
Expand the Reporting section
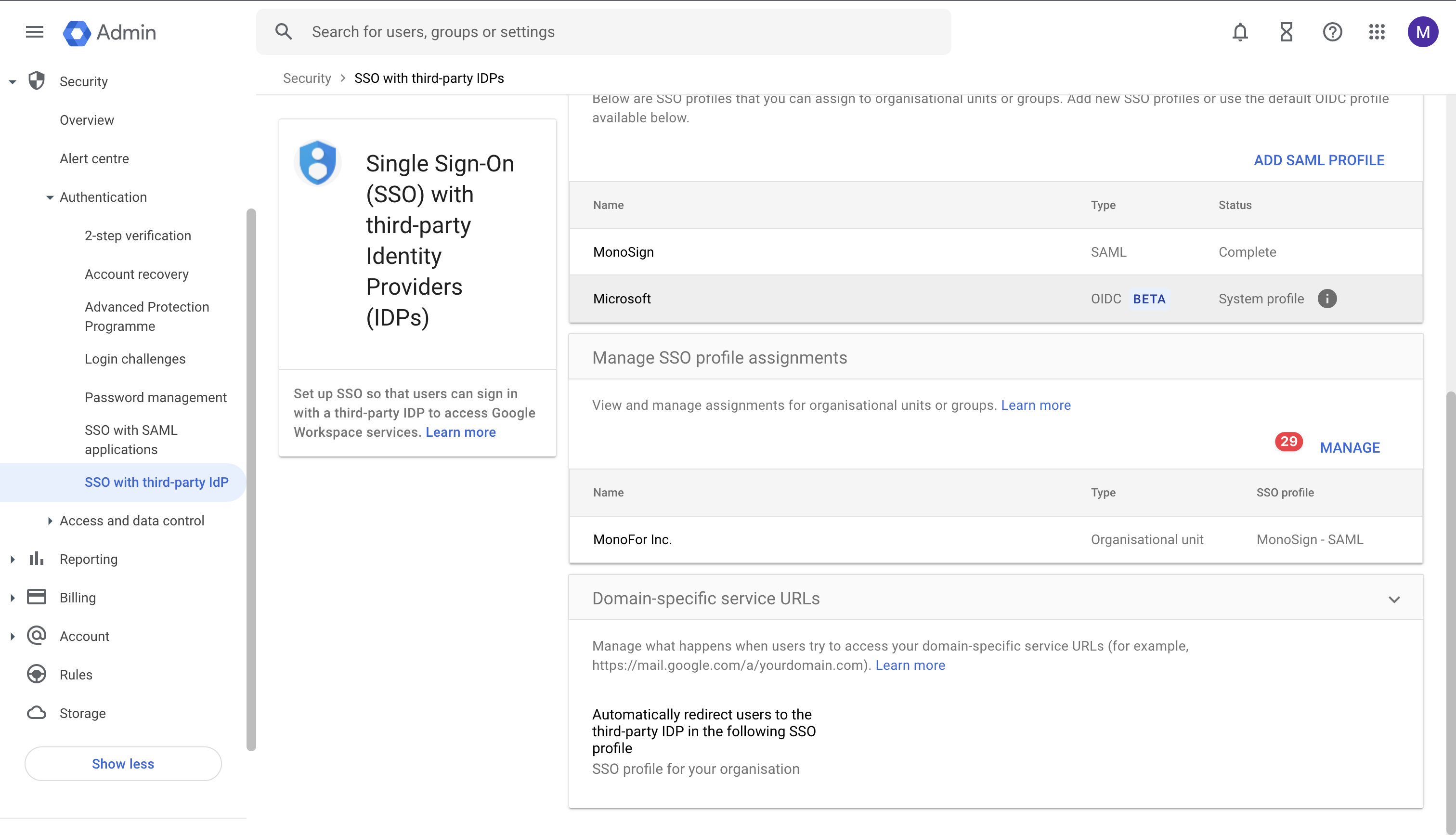pyautogui.click(x=13, y=559)
